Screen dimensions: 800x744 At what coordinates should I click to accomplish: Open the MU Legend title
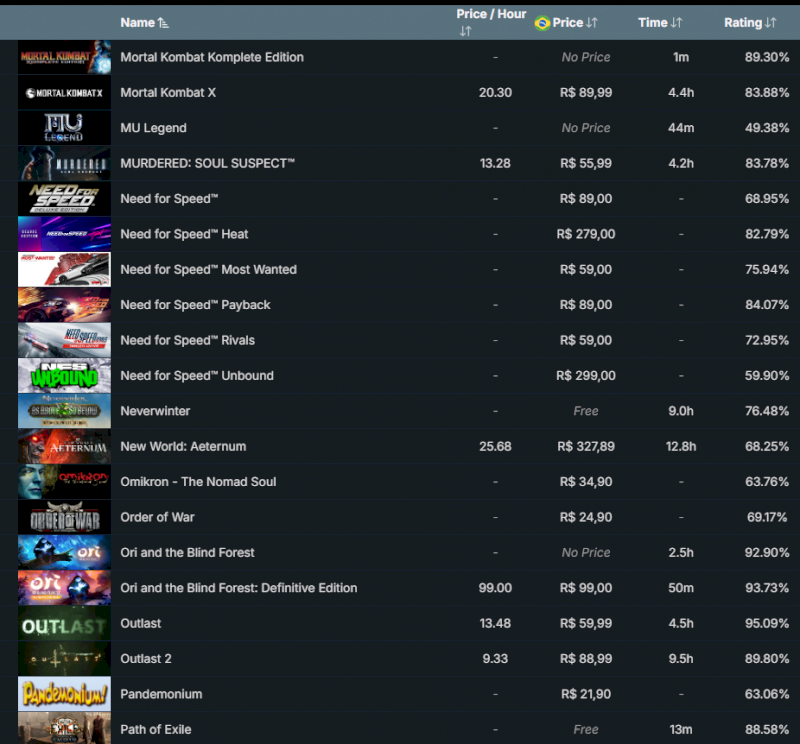pyautogui.click(x=153, y=128)
